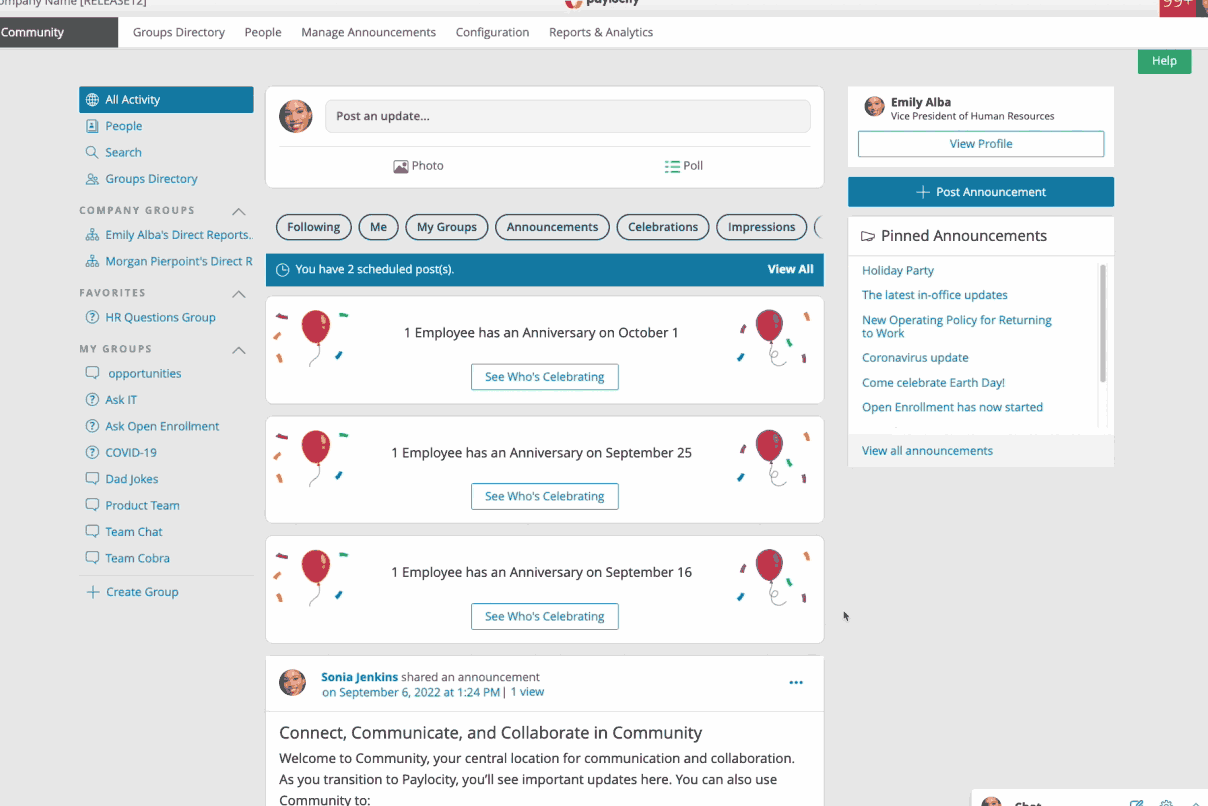Collapse the Company Groups section

coord(238,211)
